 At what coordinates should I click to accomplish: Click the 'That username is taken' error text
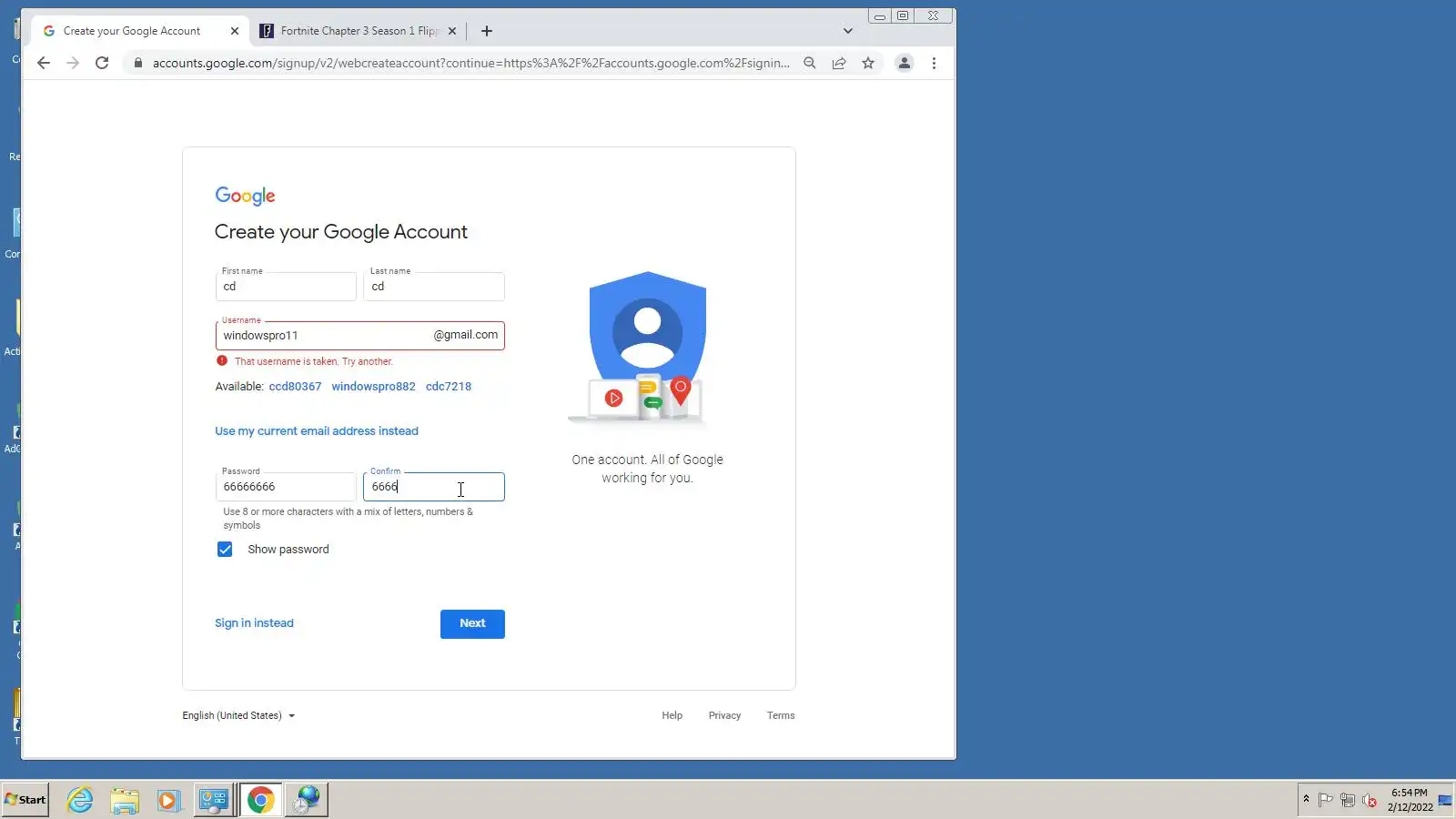tap(314, 361)
